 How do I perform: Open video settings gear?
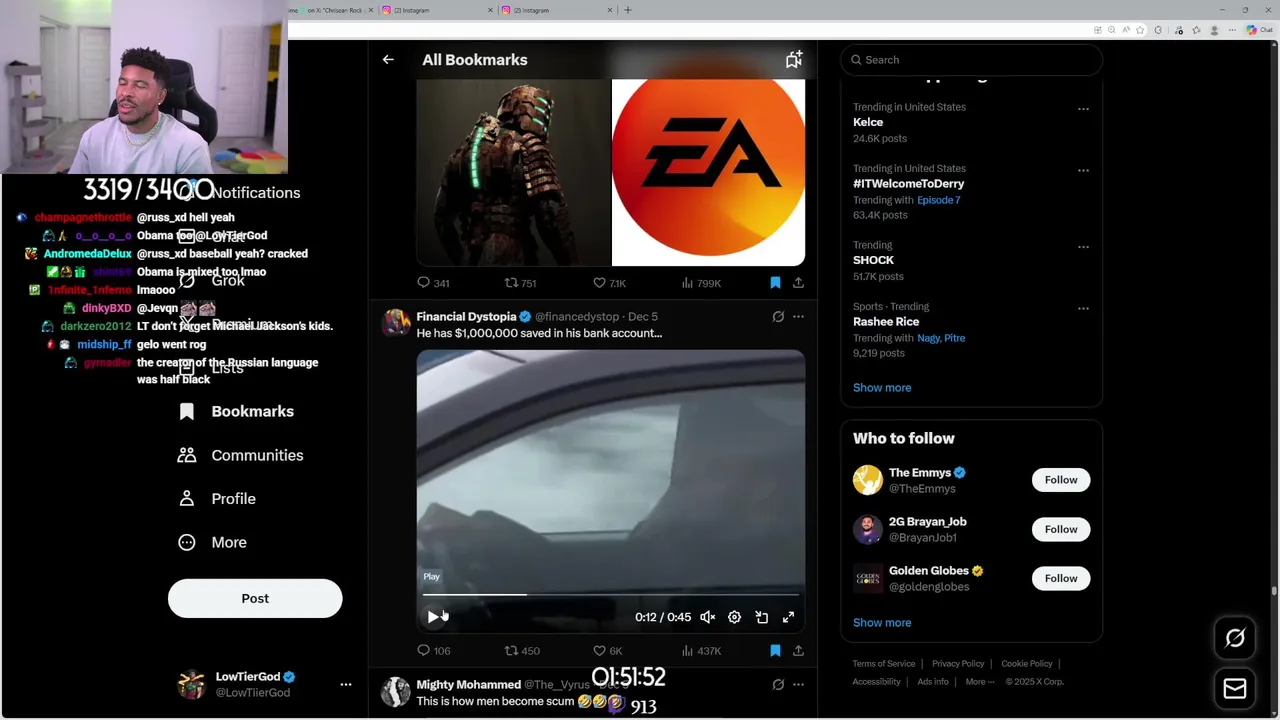[x=734, y=617]
